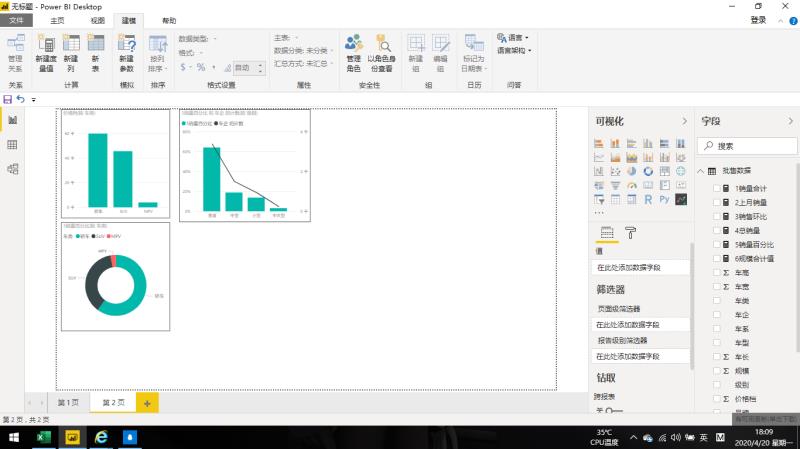Click the data field well under 页面级筛选器
Image resolution: width=800 pixels, height=449 pixels.
[641, 325]
